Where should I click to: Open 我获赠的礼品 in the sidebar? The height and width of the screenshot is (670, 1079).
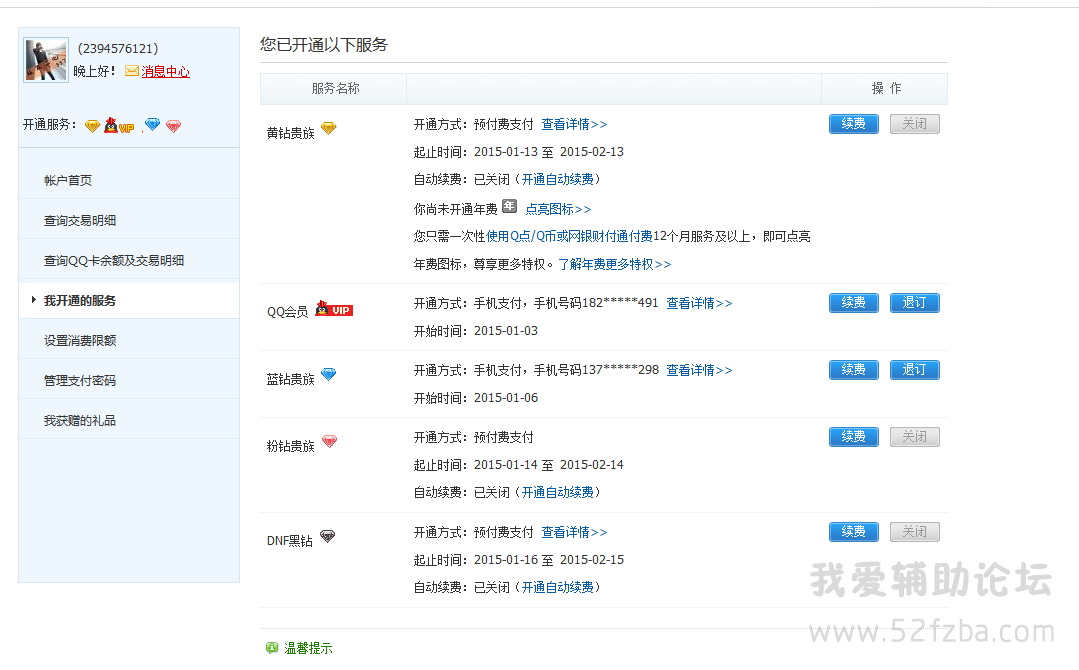[x=80, y=420]
